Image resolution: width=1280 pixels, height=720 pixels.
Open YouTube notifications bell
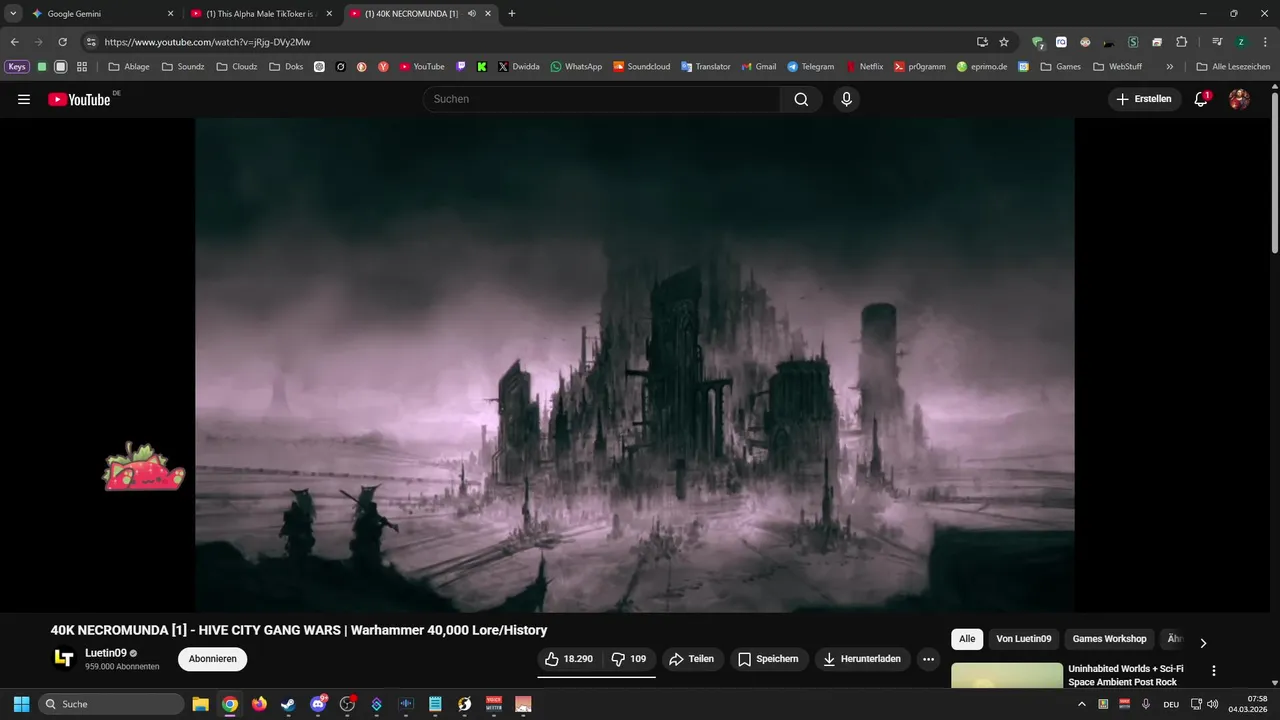point(1202,99)
